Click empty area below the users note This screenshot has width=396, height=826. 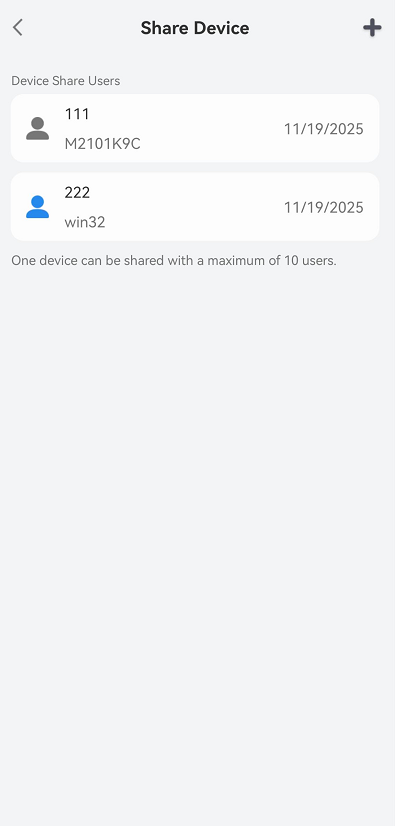pyautogui.click(x=198, y=527)
